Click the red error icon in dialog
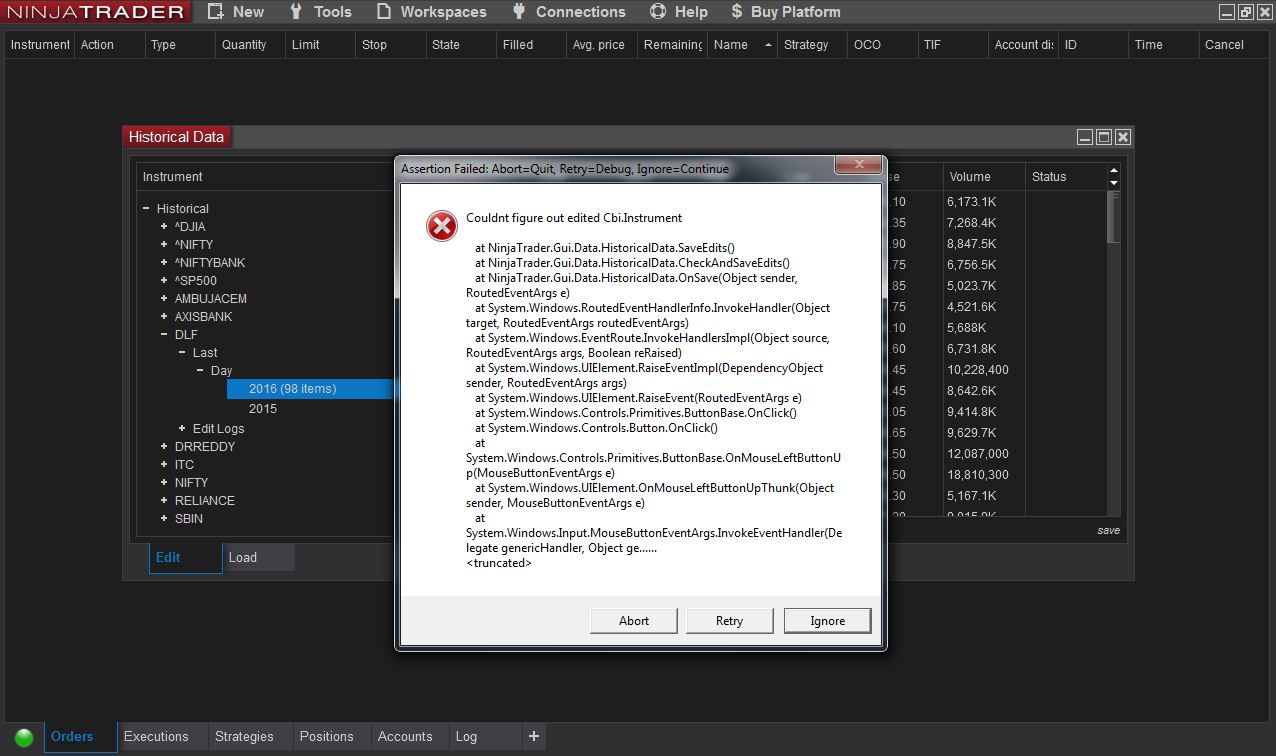Screen dimensions: 1276x756 441,226
